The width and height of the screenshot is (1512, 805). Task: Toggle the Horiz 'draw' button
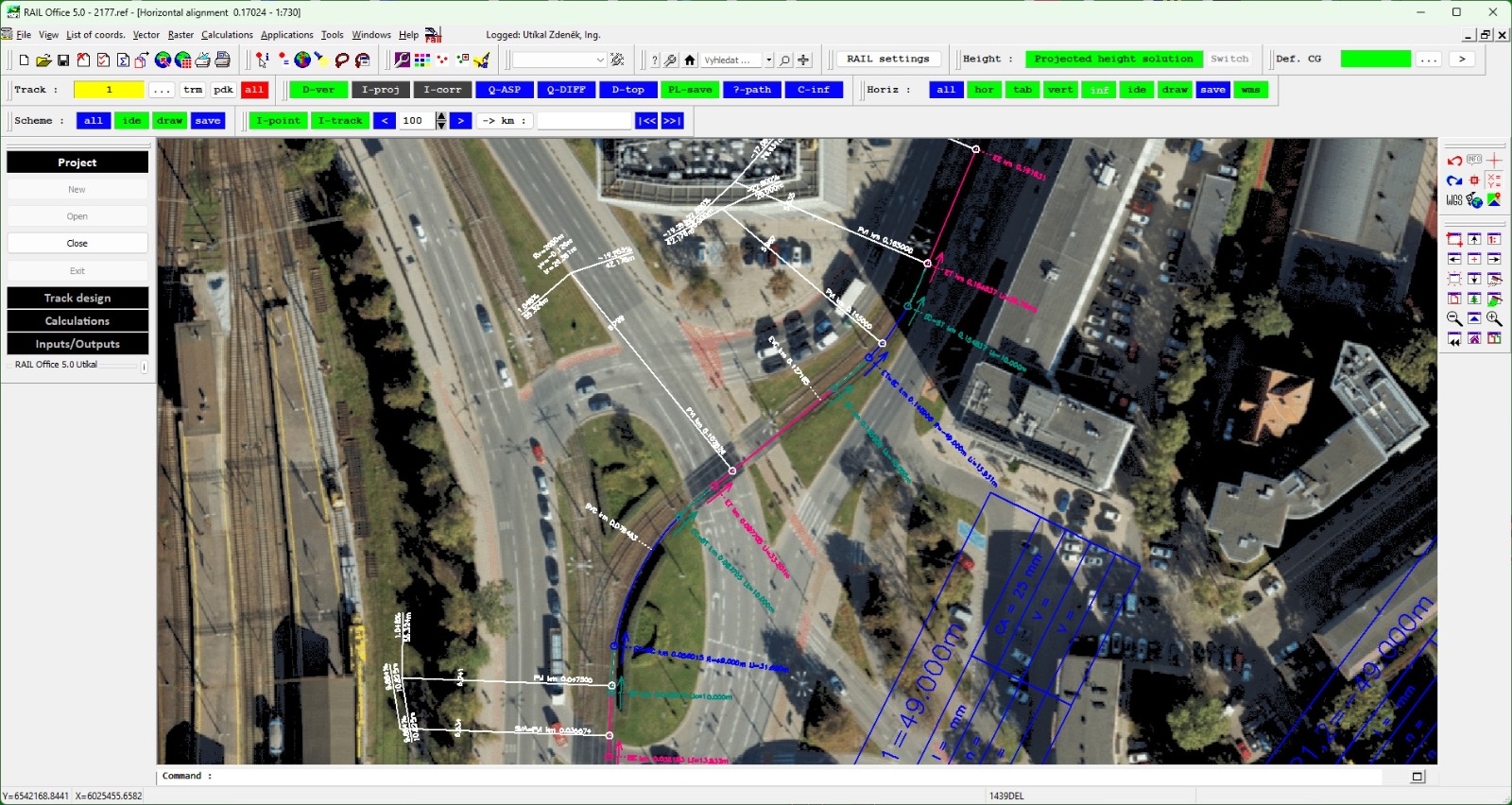[x=1175, y=90]
